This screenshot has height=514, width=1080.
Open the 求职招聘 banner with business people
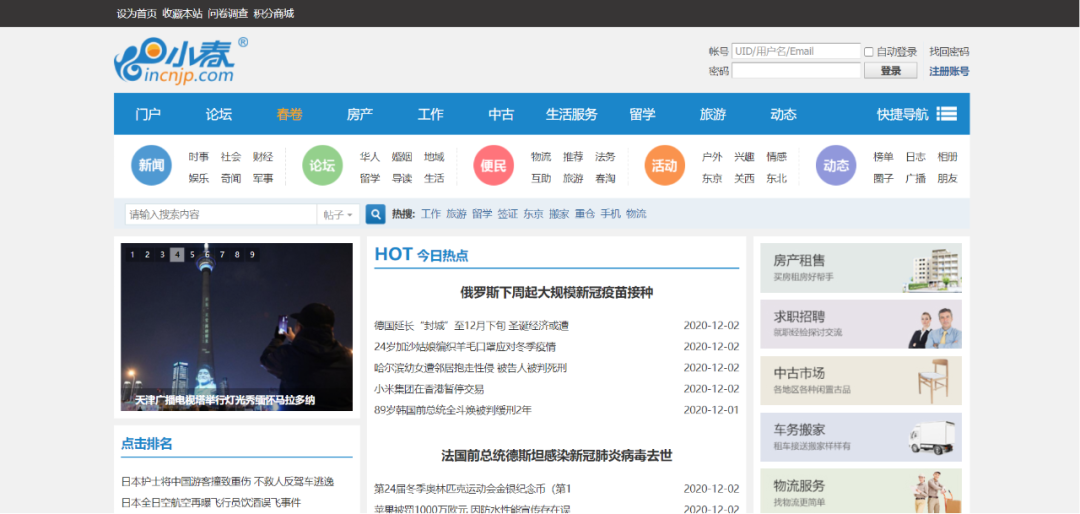pos(861,324)
